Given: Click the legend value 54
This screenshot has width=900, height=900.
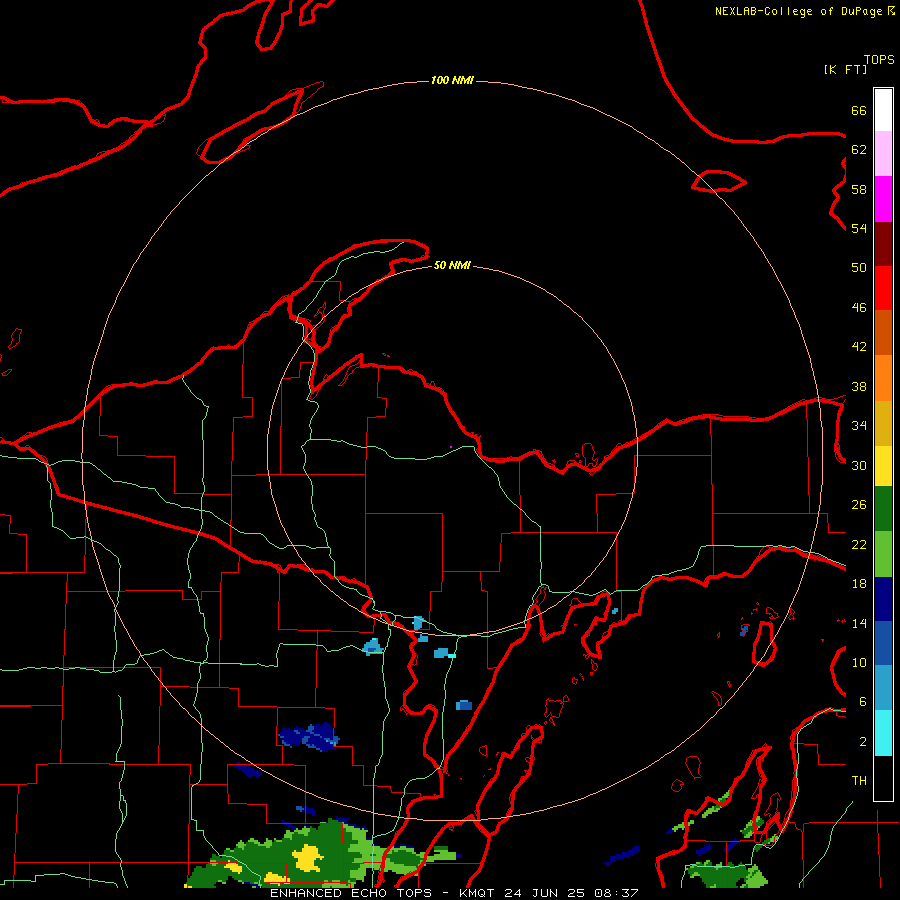Looking at the screenshot, I should [x=859, y=228].
